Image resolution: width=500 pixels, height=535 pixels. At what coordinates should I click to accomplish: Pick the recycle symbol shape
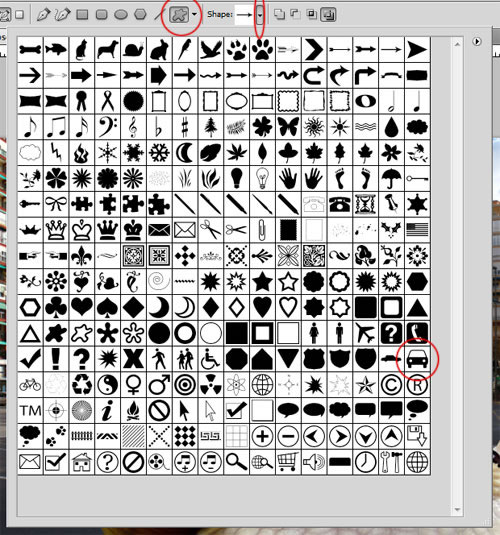coord(82,385)
